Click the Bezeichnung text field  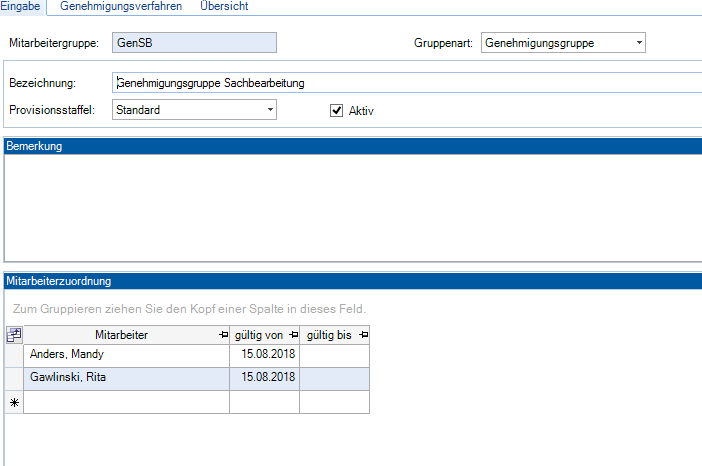point(400,83)
